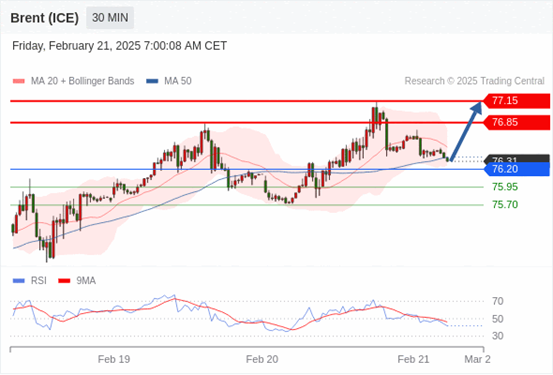Click the green 75.95 support level text
The width and height of the screenshot is (553, 375).
505,187
